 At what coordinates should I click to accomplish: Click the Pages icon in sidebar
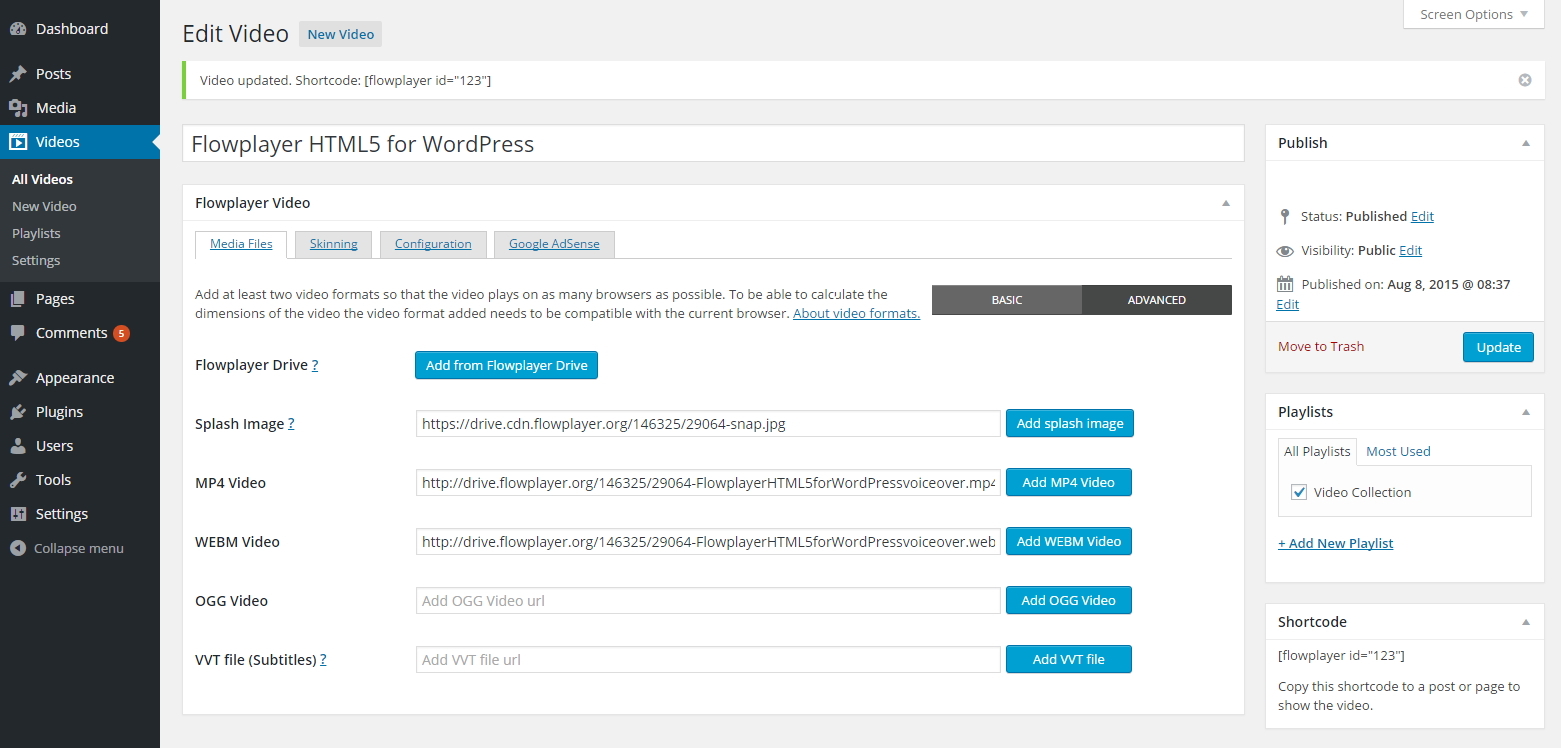pos(18,299)
